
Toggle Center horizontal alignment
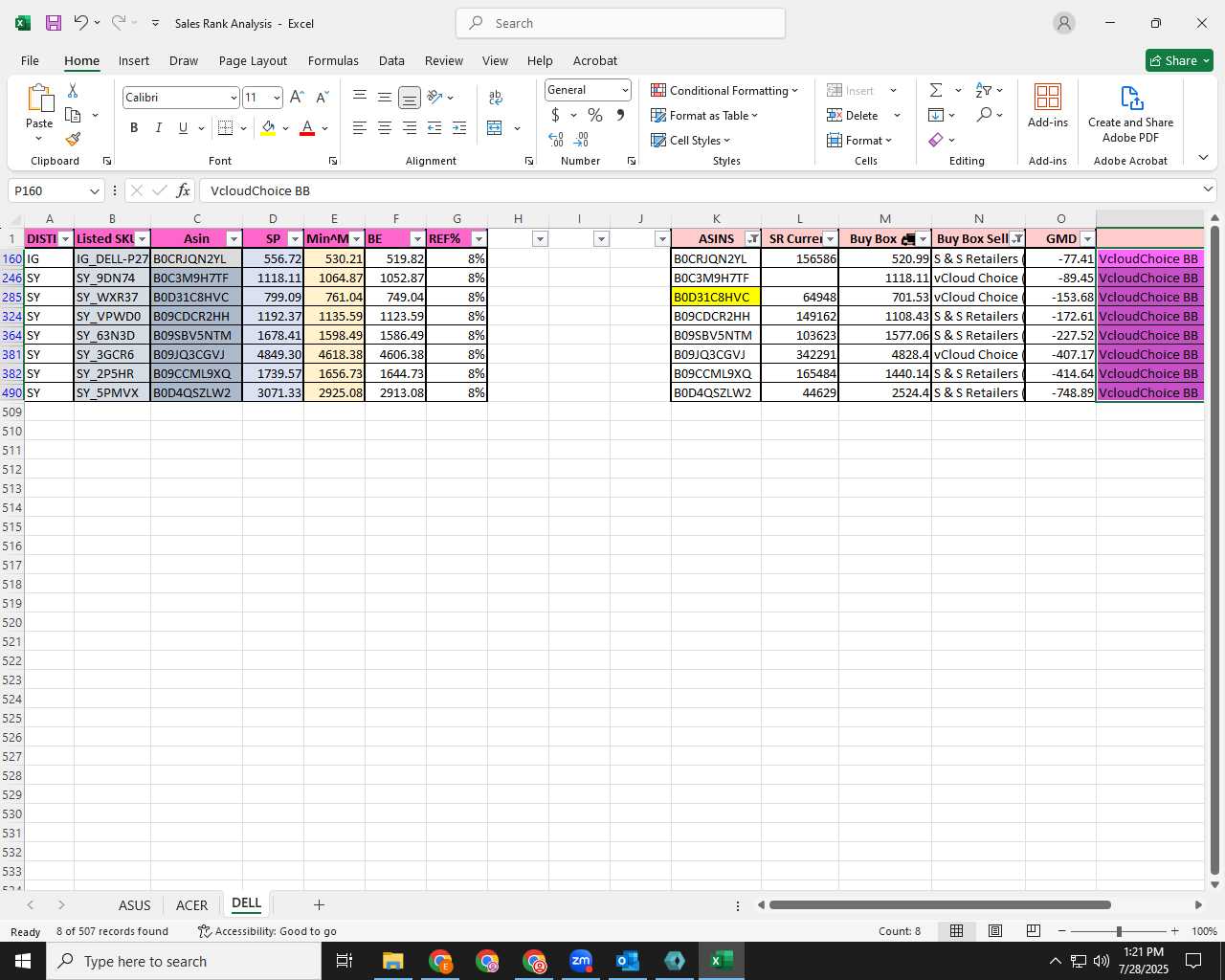click(385, 128)
